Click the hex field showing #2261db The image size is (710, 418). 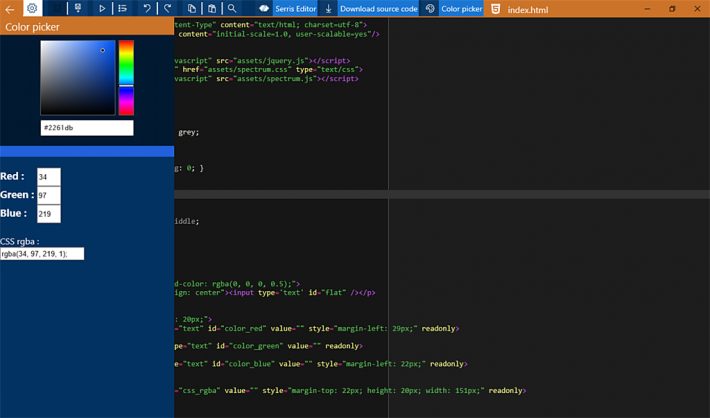(x=87, y=128)
